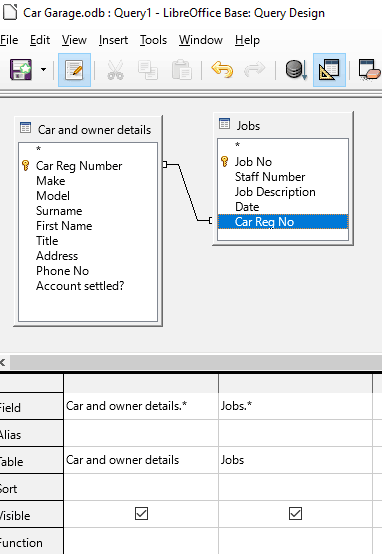Toggle the Design View icon
The height and width of the screenshot is (554, 382).
pyautogui.click(x=329, y=70)
